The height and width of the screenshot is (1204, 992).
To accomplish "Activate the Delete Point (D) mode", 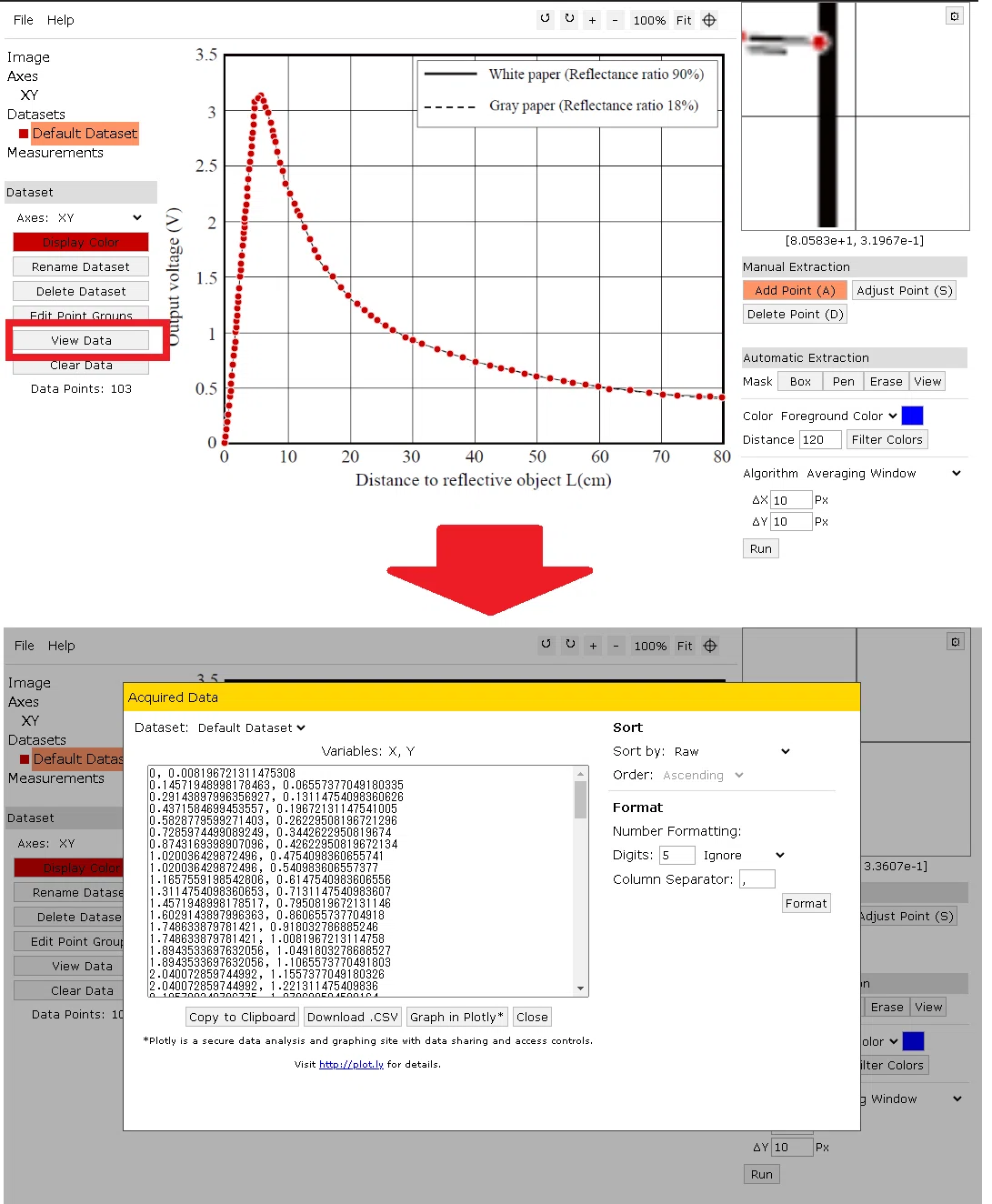I will click(x=796, y=314).
